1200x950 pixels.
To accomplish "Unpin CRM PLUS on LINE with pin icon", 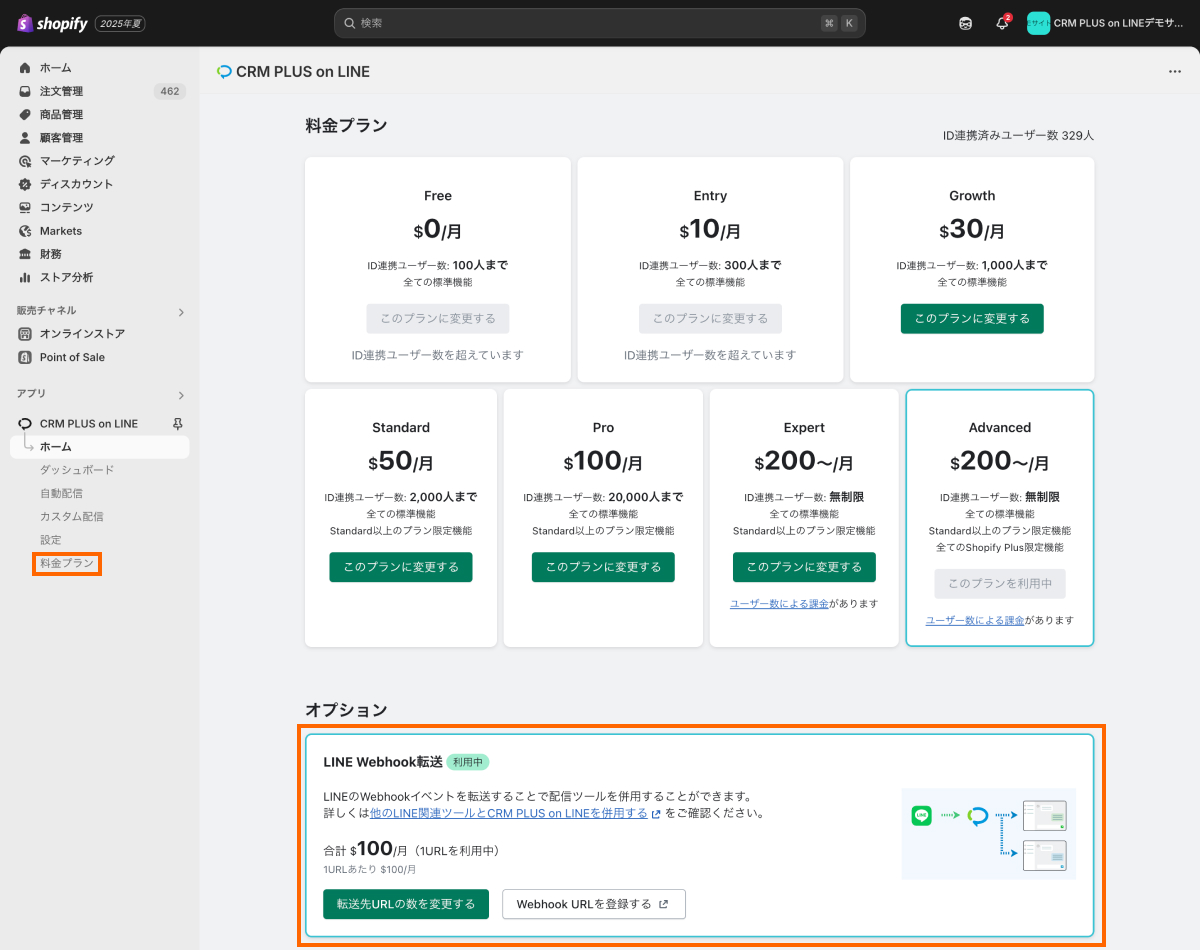I will (x=178, y=424).
